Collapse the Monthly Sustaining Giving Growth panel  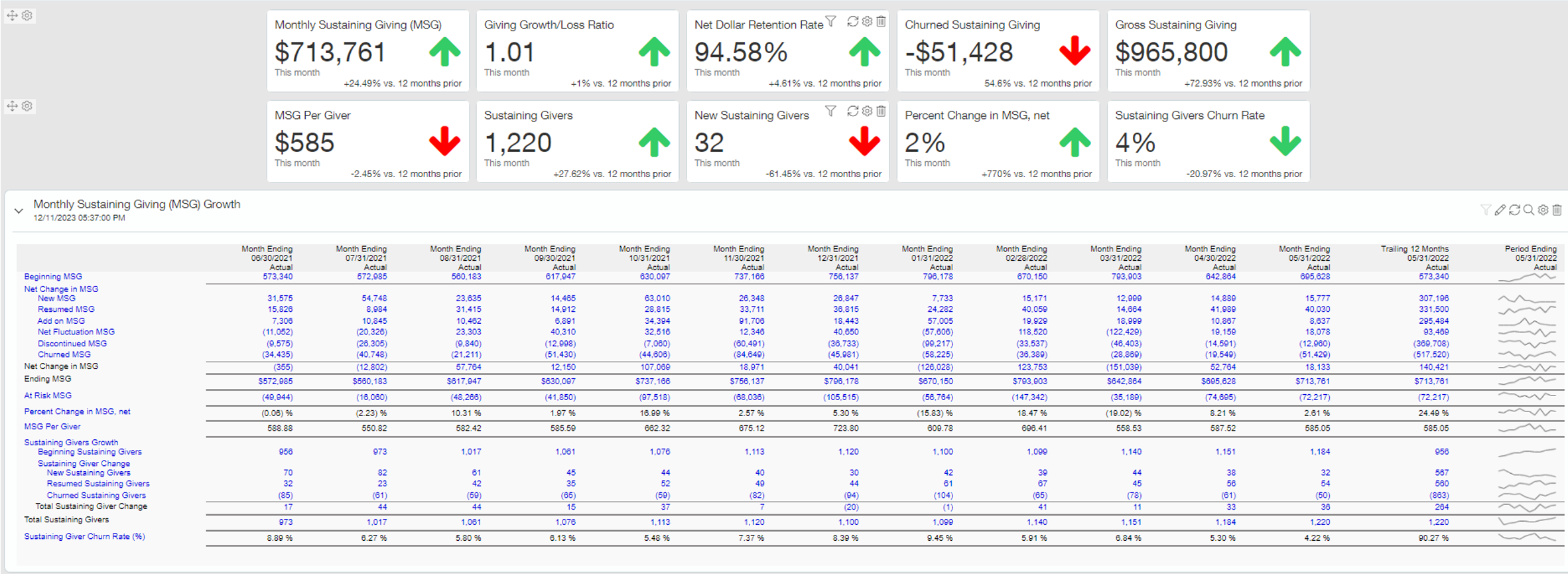(19, 211)
